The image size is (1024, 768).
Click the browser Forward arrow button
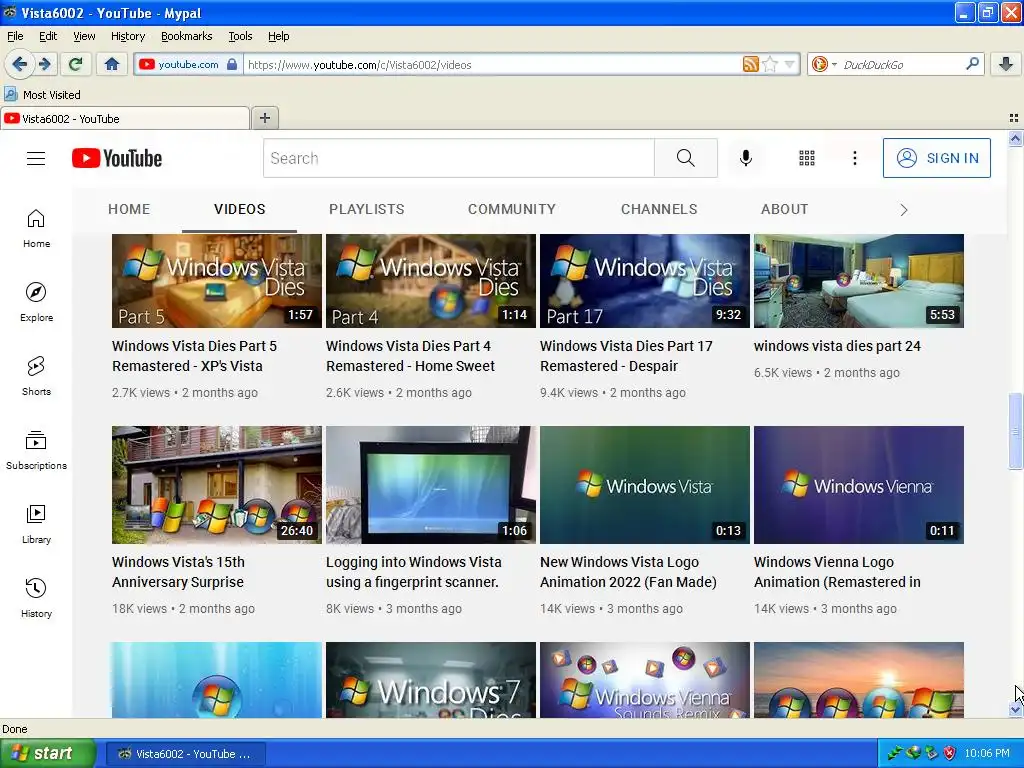44,64
